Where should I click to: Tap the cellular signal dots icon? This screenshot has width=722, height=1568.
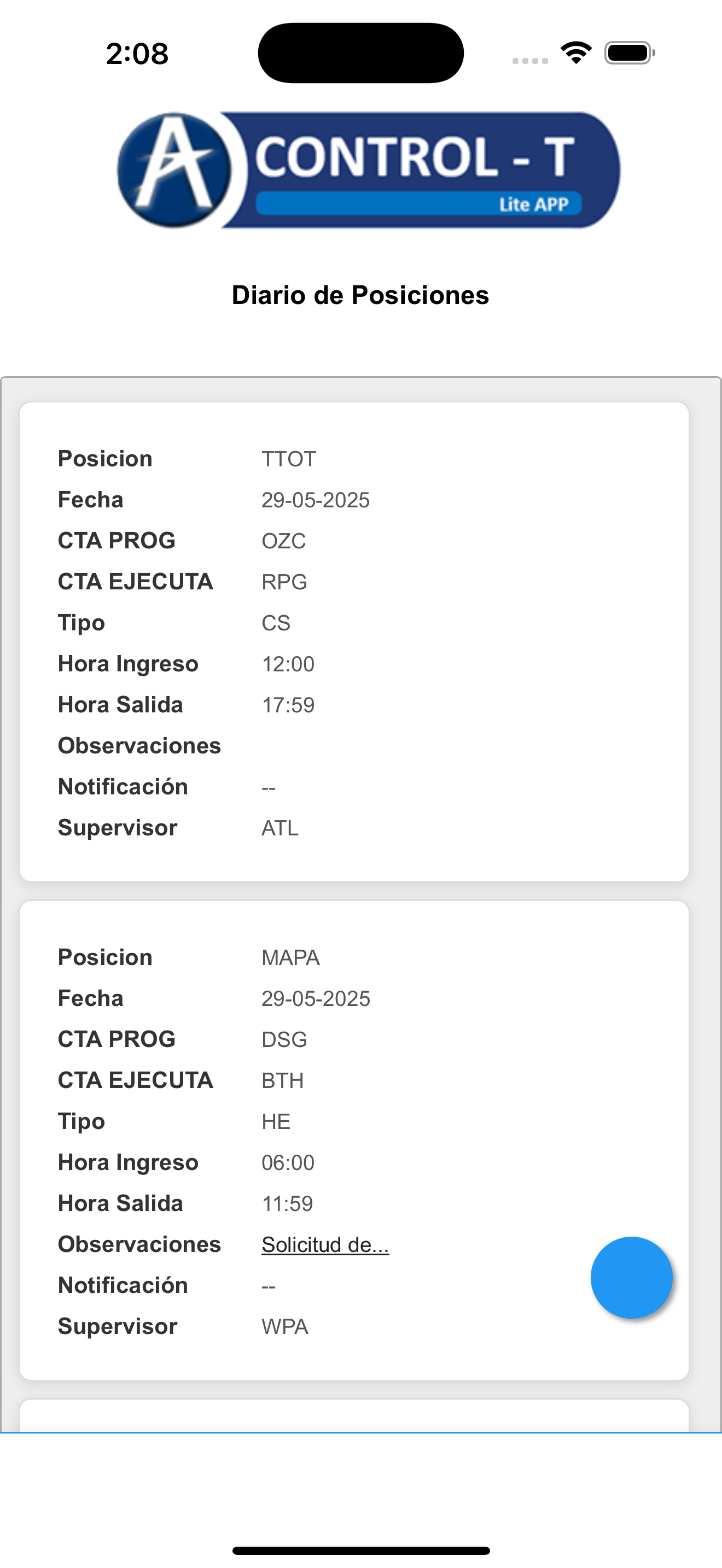pos(529,60)
